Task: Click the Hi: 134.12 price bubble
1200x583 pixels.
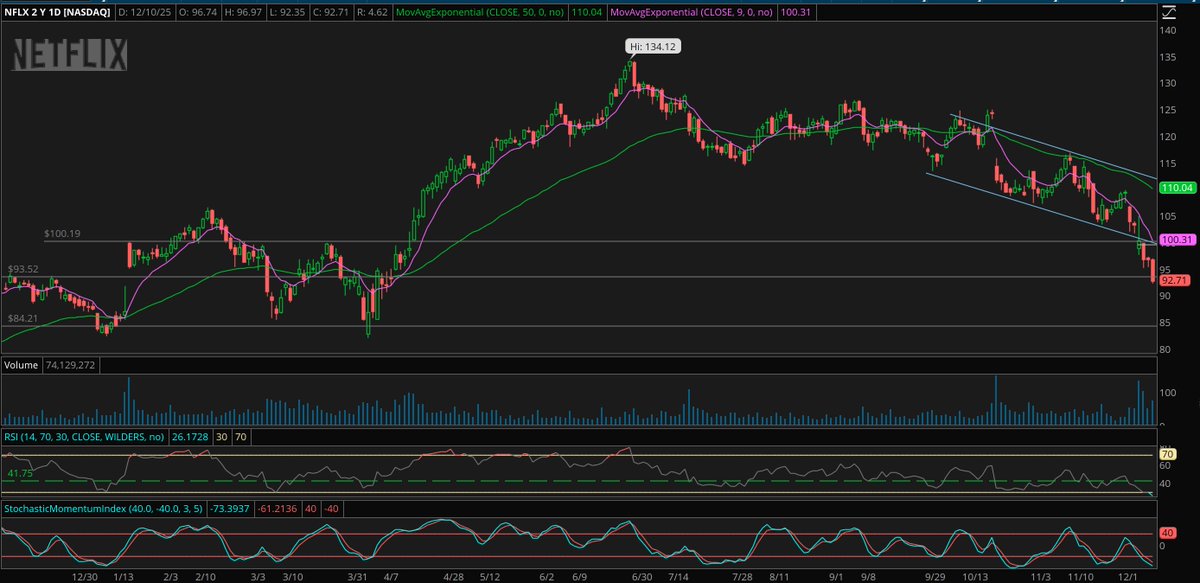Action: pos(654,47)
